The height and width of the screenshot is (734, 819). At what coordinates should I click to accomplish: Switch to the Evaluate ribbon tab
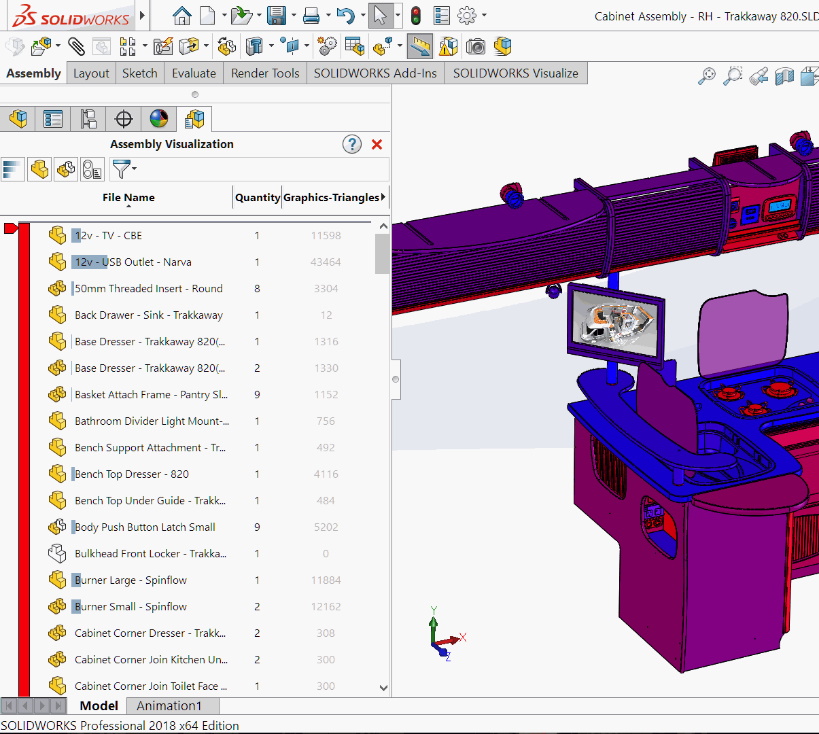pyautogui.click(x=193, y=73)
